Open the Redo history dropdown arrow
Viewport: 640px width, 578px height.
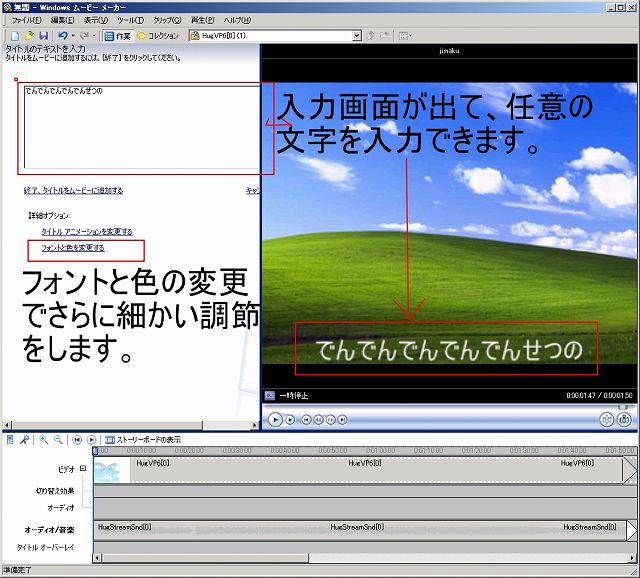click(x=94, y=36)
